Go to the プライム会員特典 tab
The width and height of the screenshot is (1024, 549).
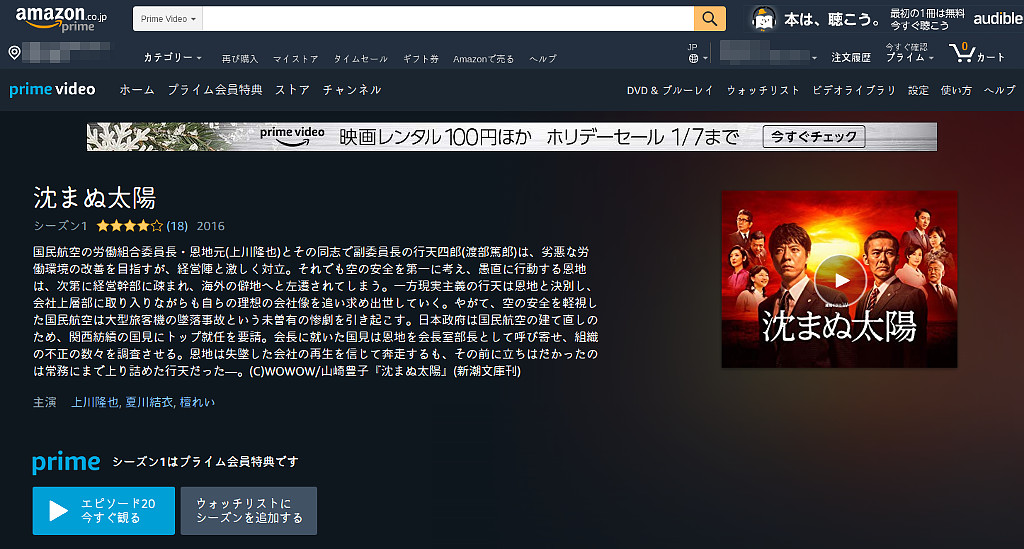click(x=215, y=90)
